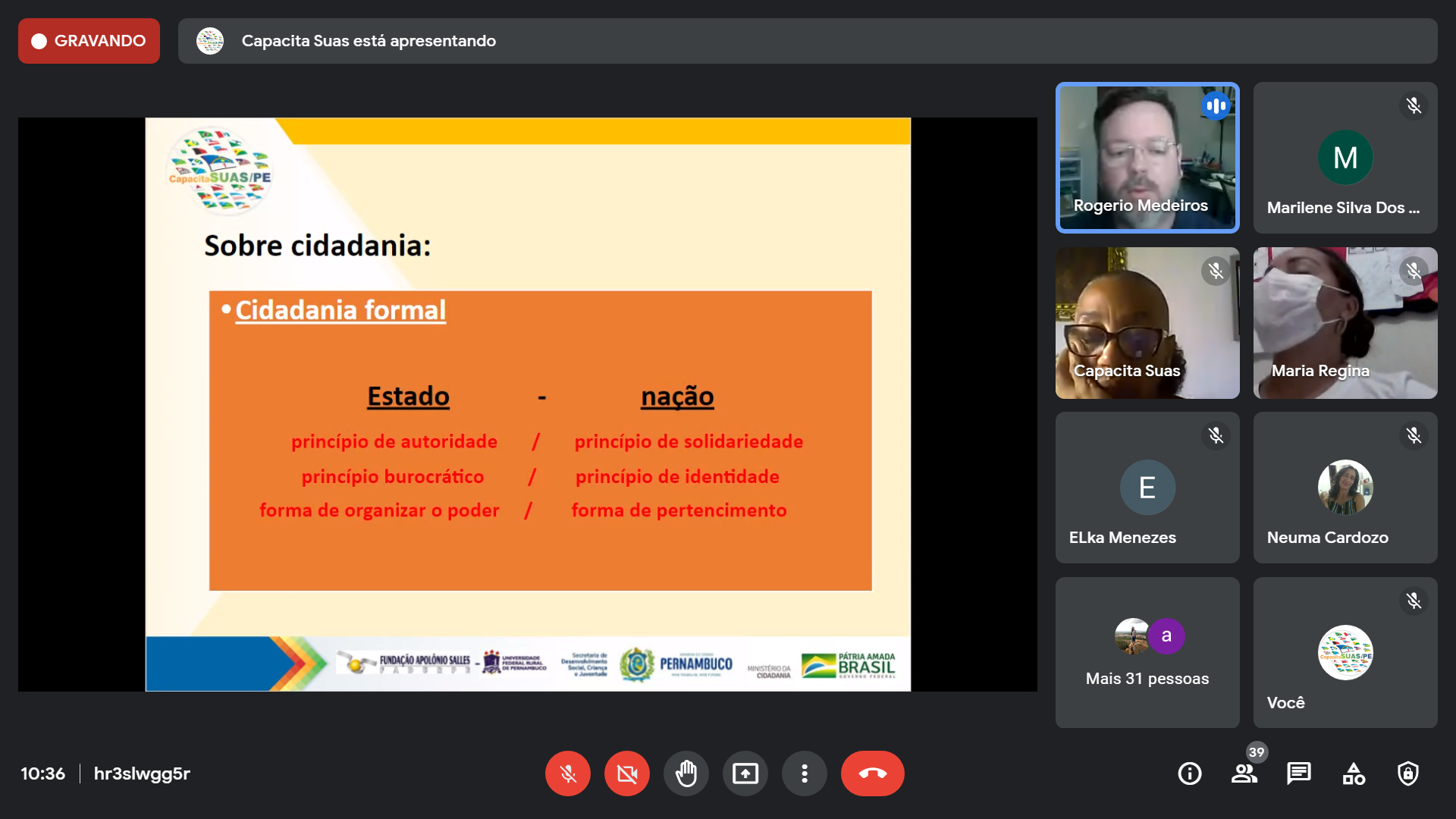Click the GRAVANDO recording indicator
Viewport: 1456px width, 819px height.
[89, 41]
